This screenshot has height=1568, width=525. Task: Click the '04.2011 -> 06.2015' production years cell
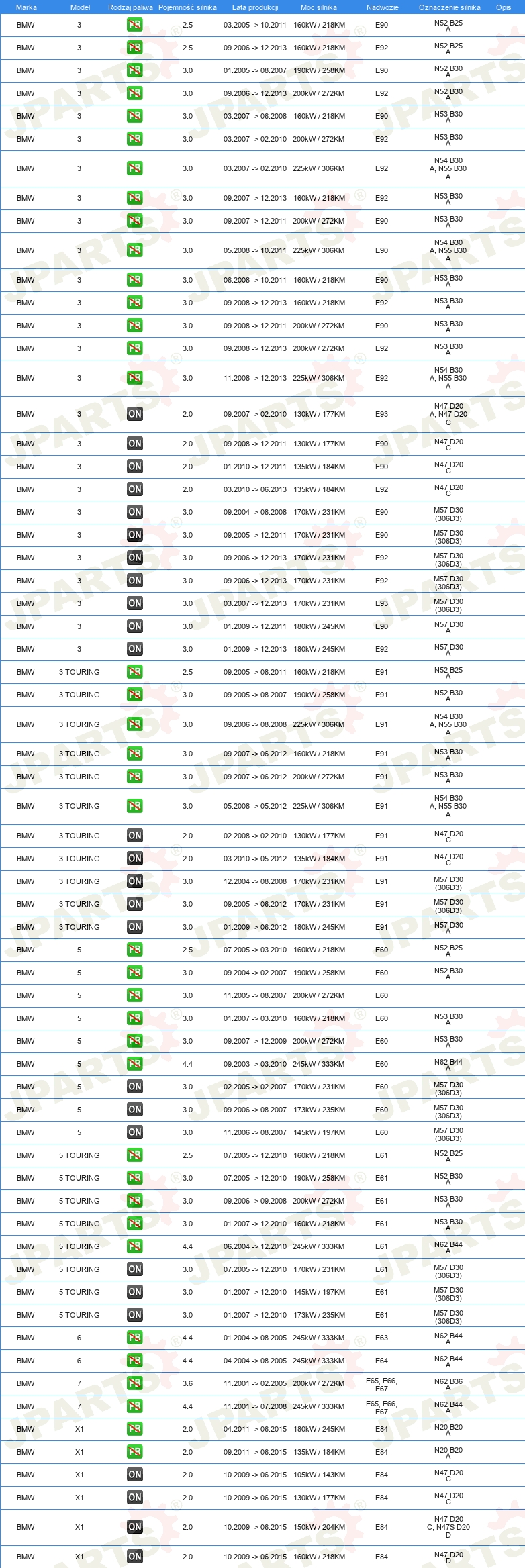click(x=255, y=1429)
